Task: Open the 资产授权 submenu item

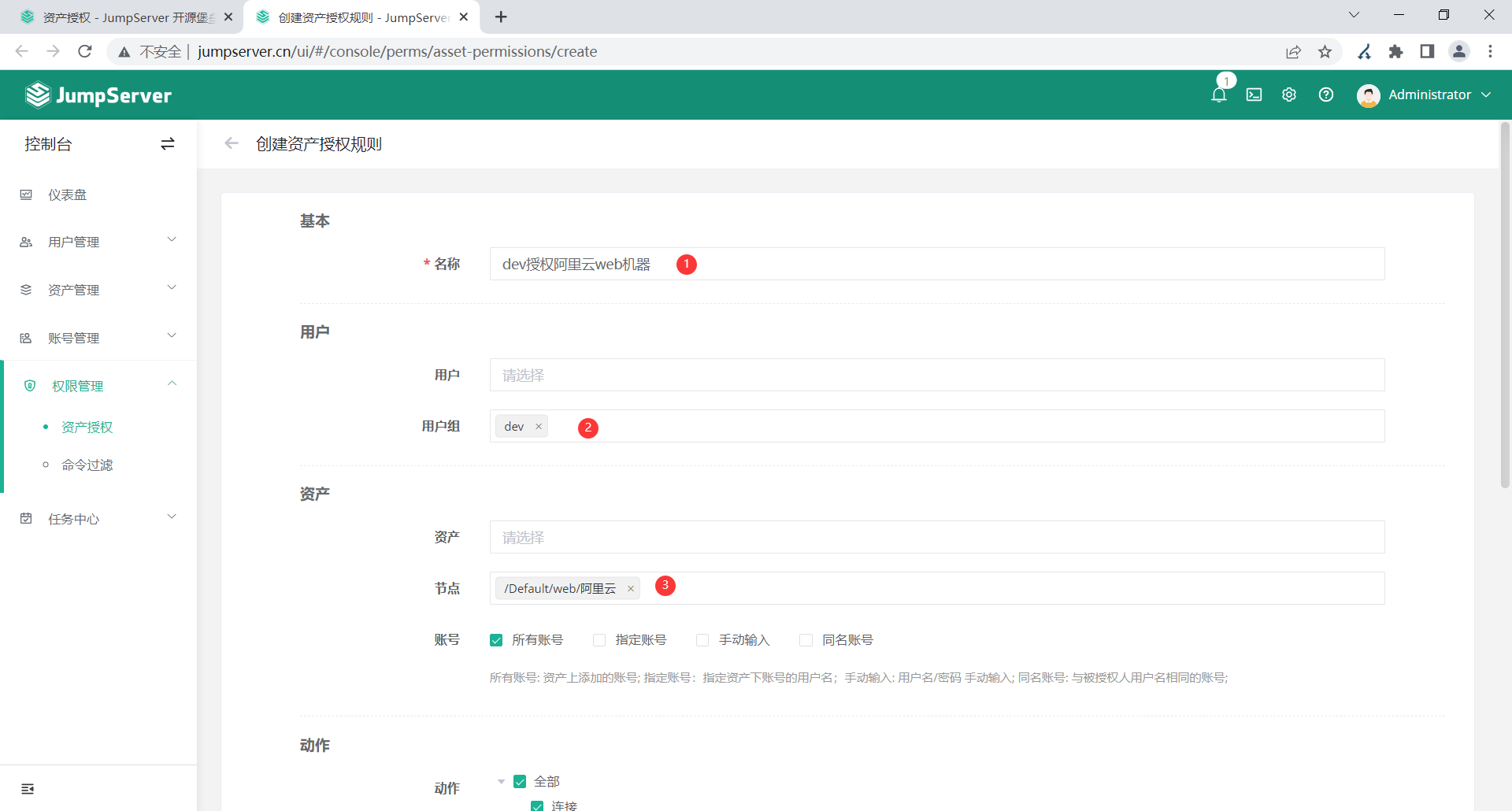Action: (87, 427)
